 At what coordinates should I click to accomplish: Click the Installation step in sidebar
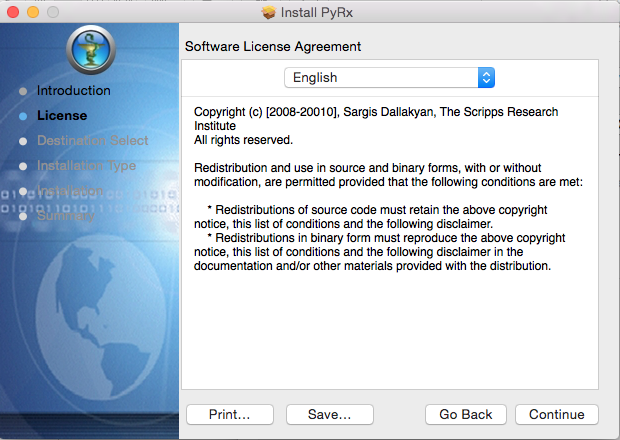point(70,191)
